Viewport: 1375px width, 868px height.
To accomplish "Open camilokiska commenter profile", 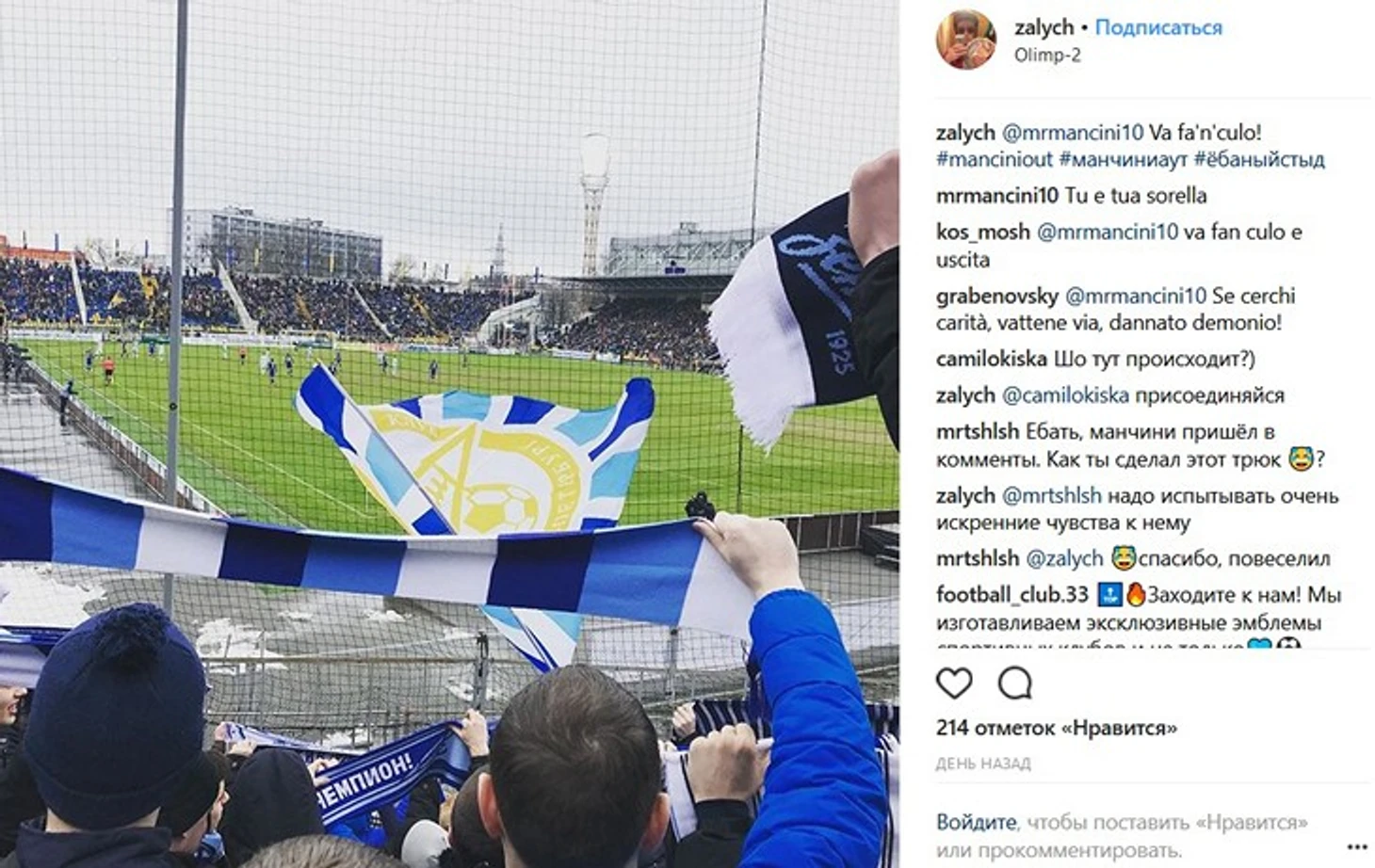I will coord(992,359).
